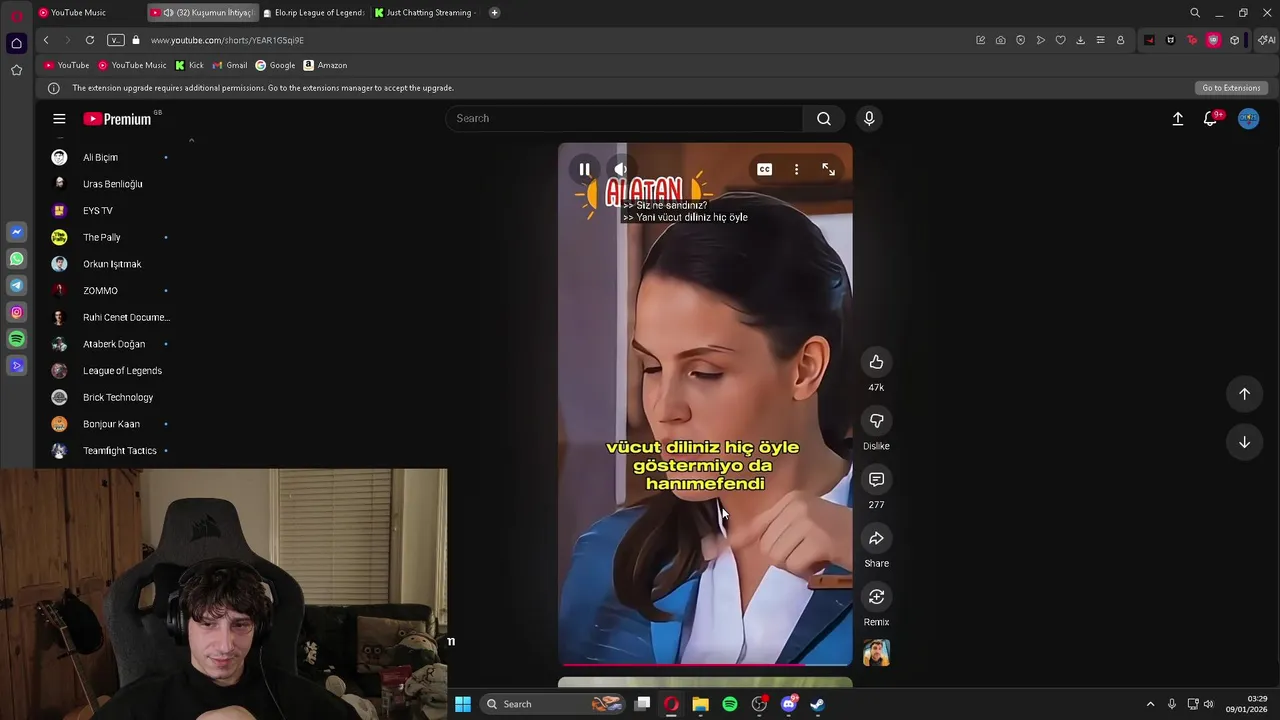Open Windows Start menu
The width and height of the screenshot is (1280, 720).
(463, 704)
